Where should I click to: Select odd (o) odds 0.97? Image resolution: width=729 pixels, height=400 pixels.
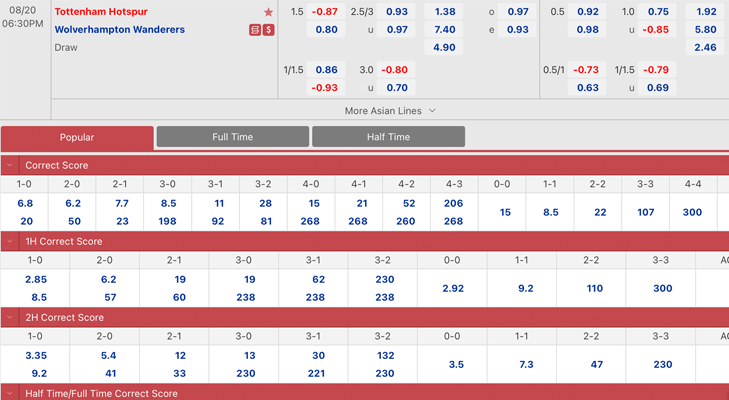[517, 12]
